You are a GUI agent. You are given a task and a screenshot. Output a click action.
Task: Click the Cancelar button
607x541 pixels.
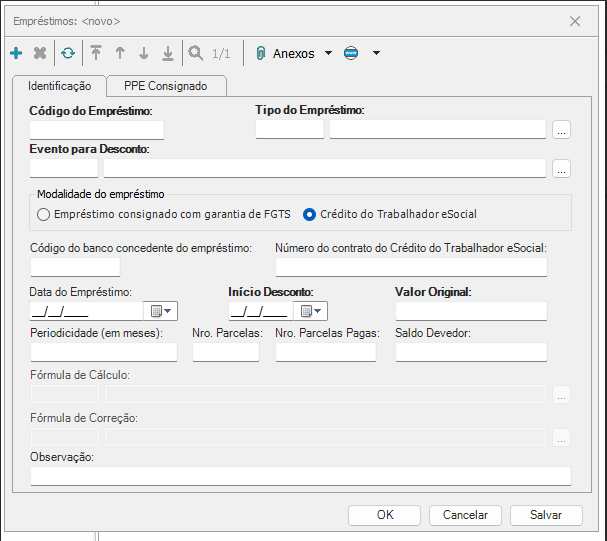pos(465,515)
